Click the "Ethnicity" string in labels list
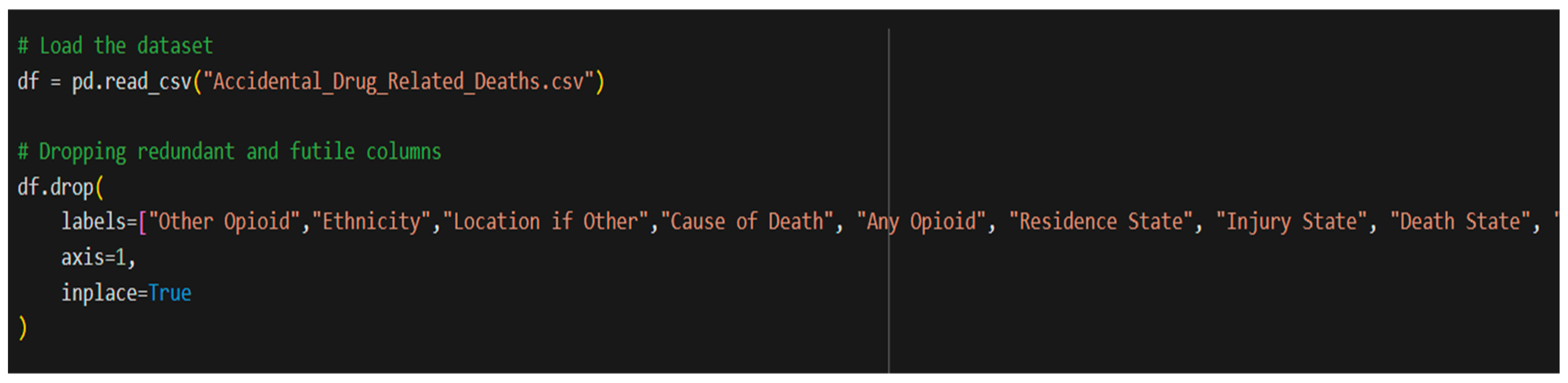Image resolution: width=1568 pixels, height=383 pixels. [x=371, y=222]
